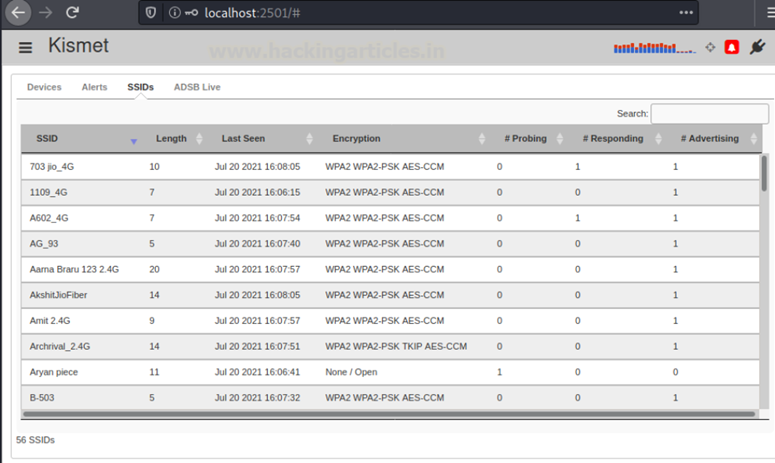Screen dimensions: 775x463
Task: Sort table by # Probing column
Action: (528, 138)
